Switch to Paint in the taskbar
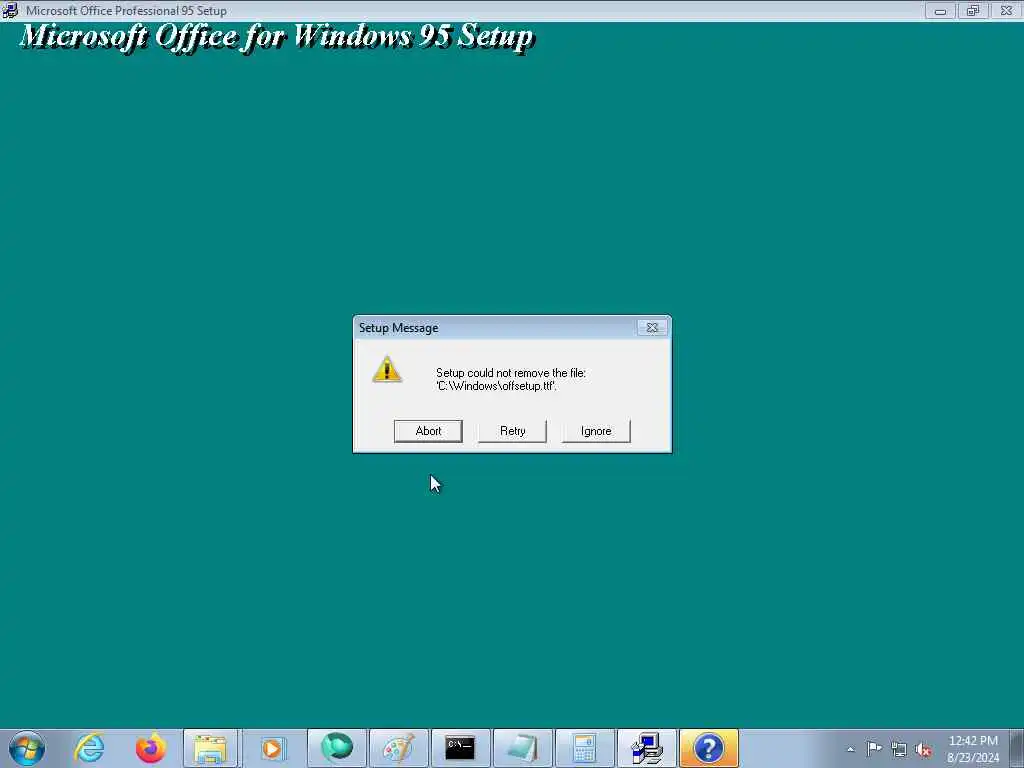1024x768 pixels. coord(398,748)
